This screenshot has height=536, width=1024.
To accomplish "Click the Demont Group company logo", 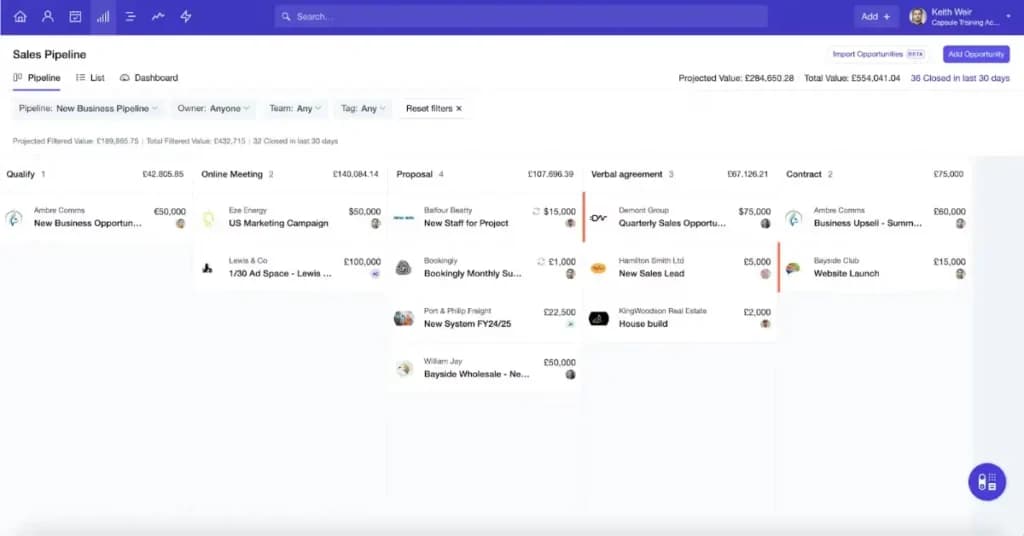I will [599, 217].
